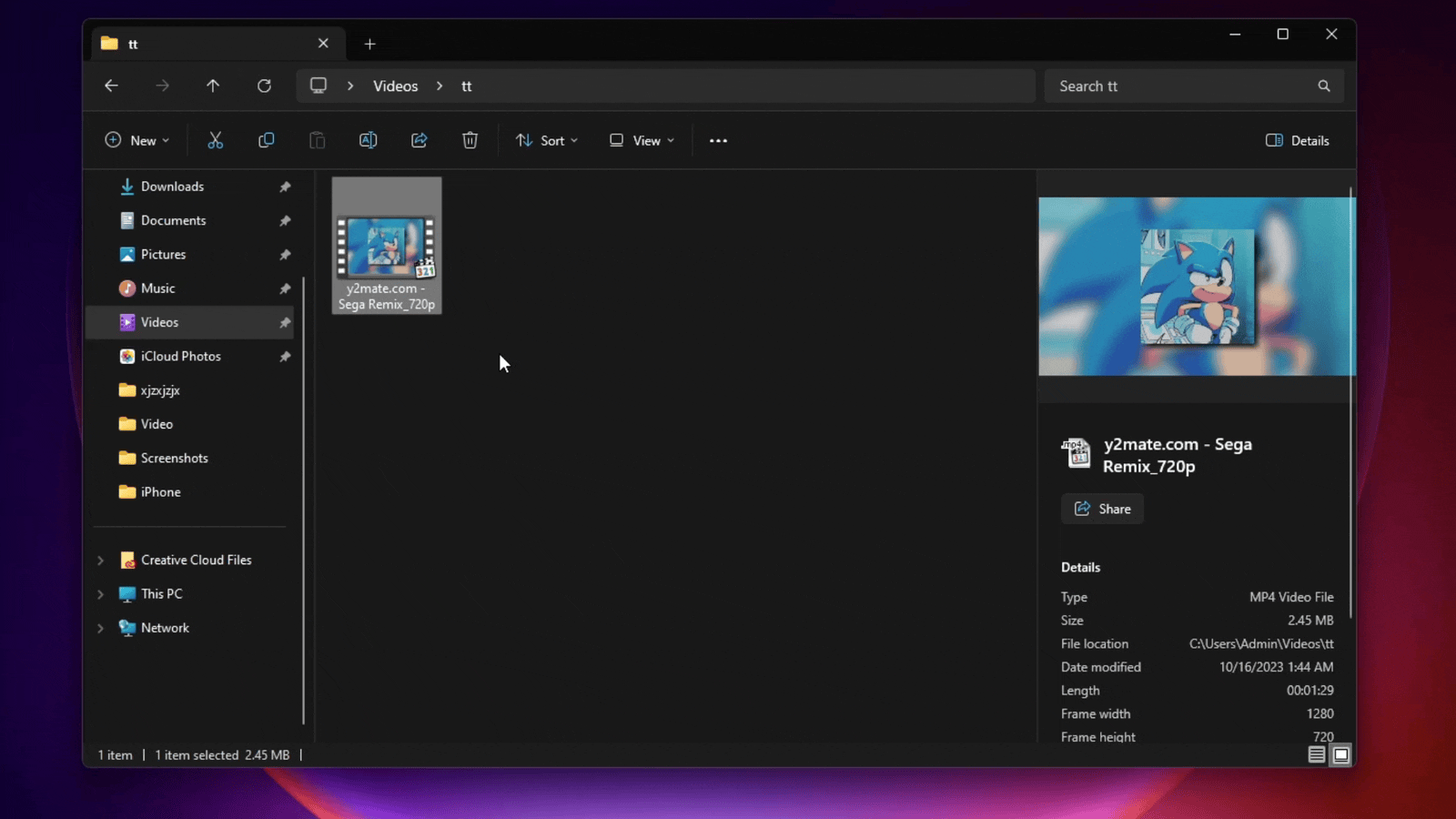Switch to large thumbnails view icon in status bar

point(1340,754)
